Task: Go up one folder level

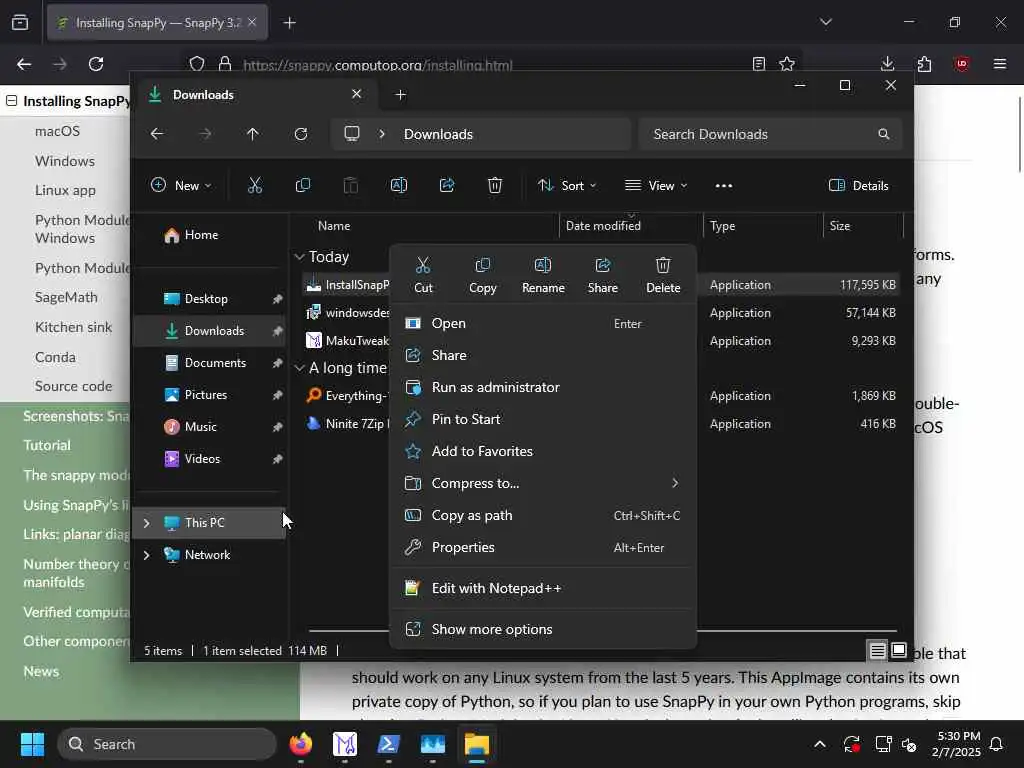Action: click(x=253, y=134)
